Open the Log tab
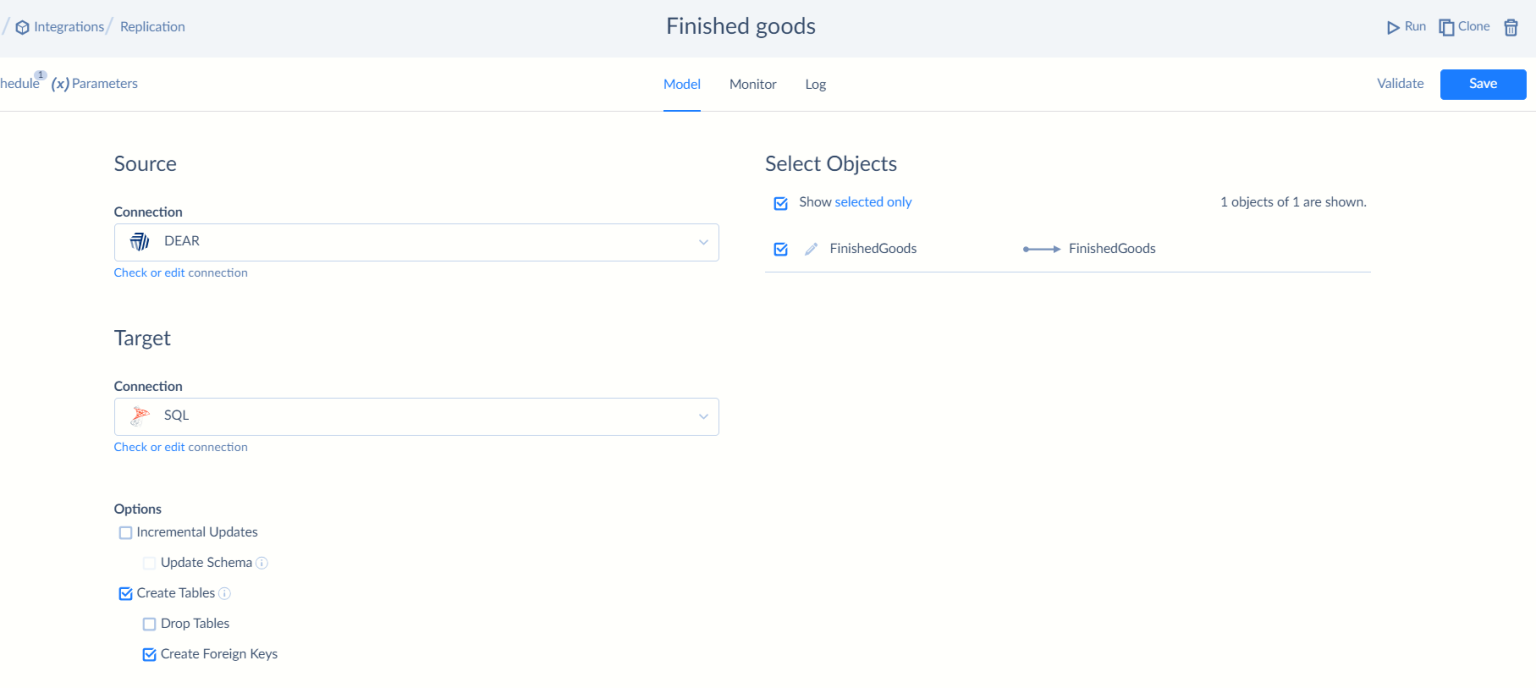1536x688 pixels. tap(815, 84)
